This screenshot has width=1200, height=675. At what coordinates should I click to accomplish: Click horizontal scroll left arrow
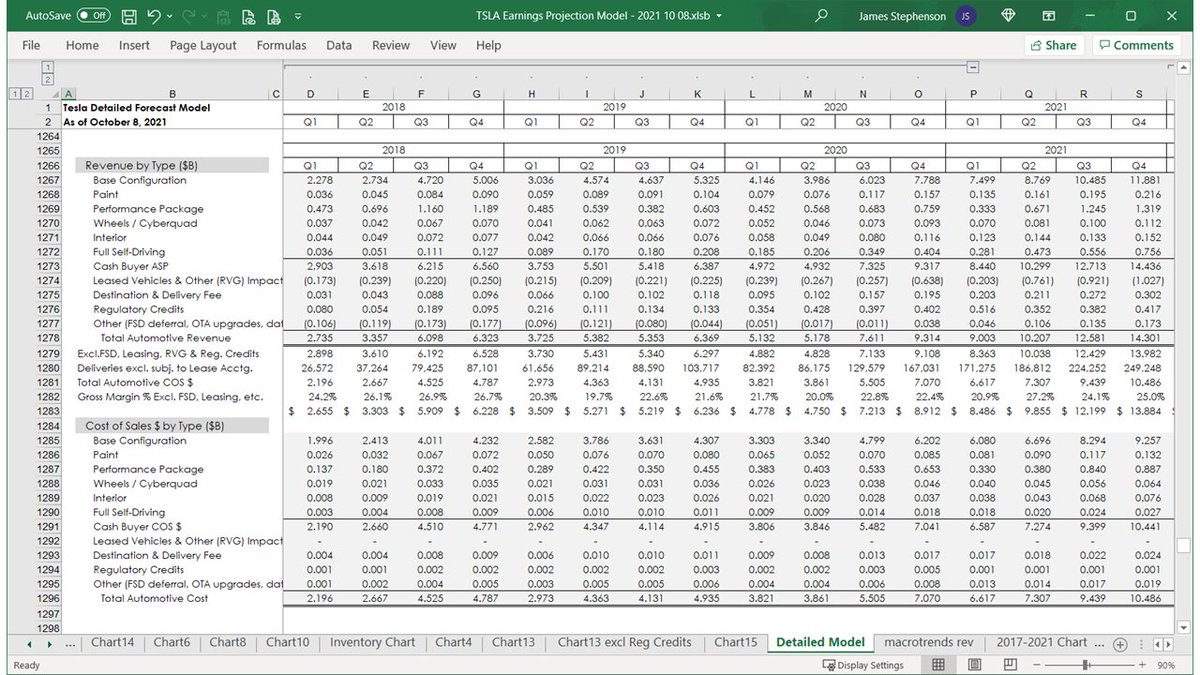1157,644
